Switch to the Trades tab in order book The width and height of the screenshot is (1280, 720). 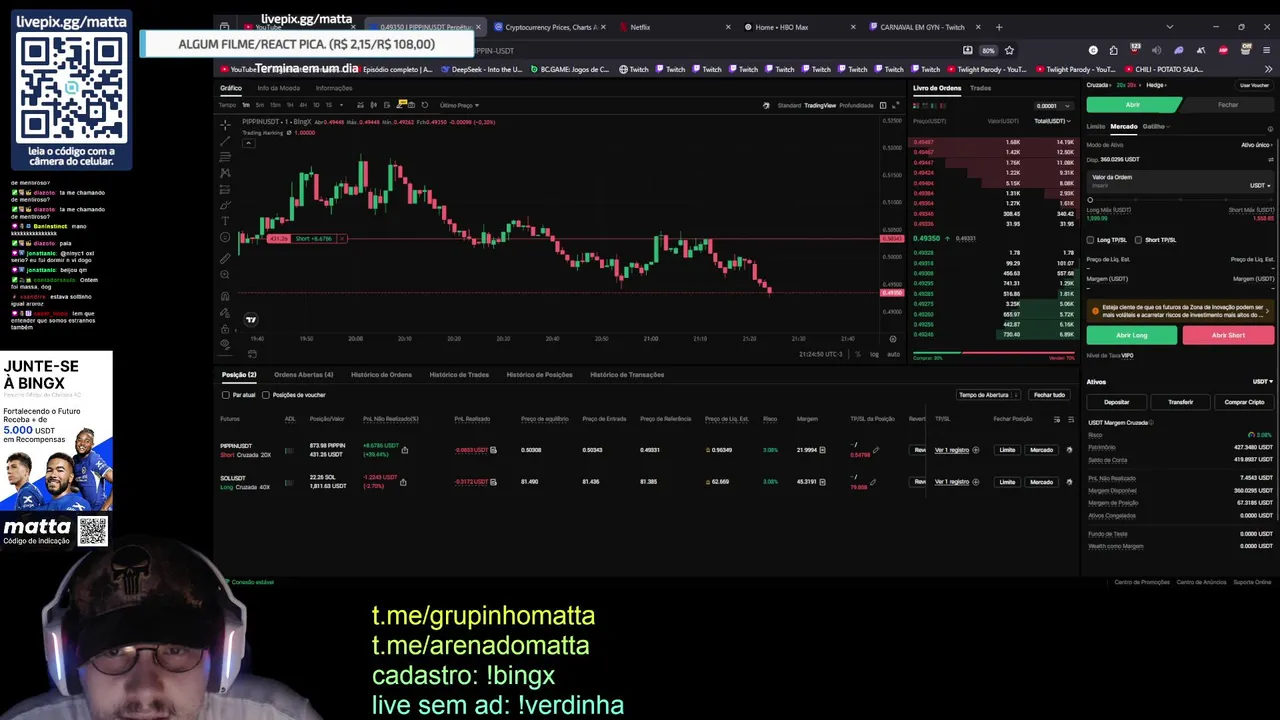[981, 88]
